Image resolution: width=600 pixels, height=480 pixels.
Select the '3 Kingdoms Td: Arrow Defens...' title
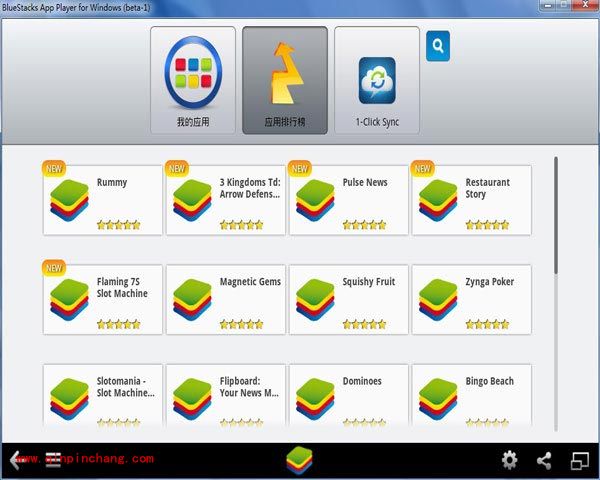[x=250, y=188]
